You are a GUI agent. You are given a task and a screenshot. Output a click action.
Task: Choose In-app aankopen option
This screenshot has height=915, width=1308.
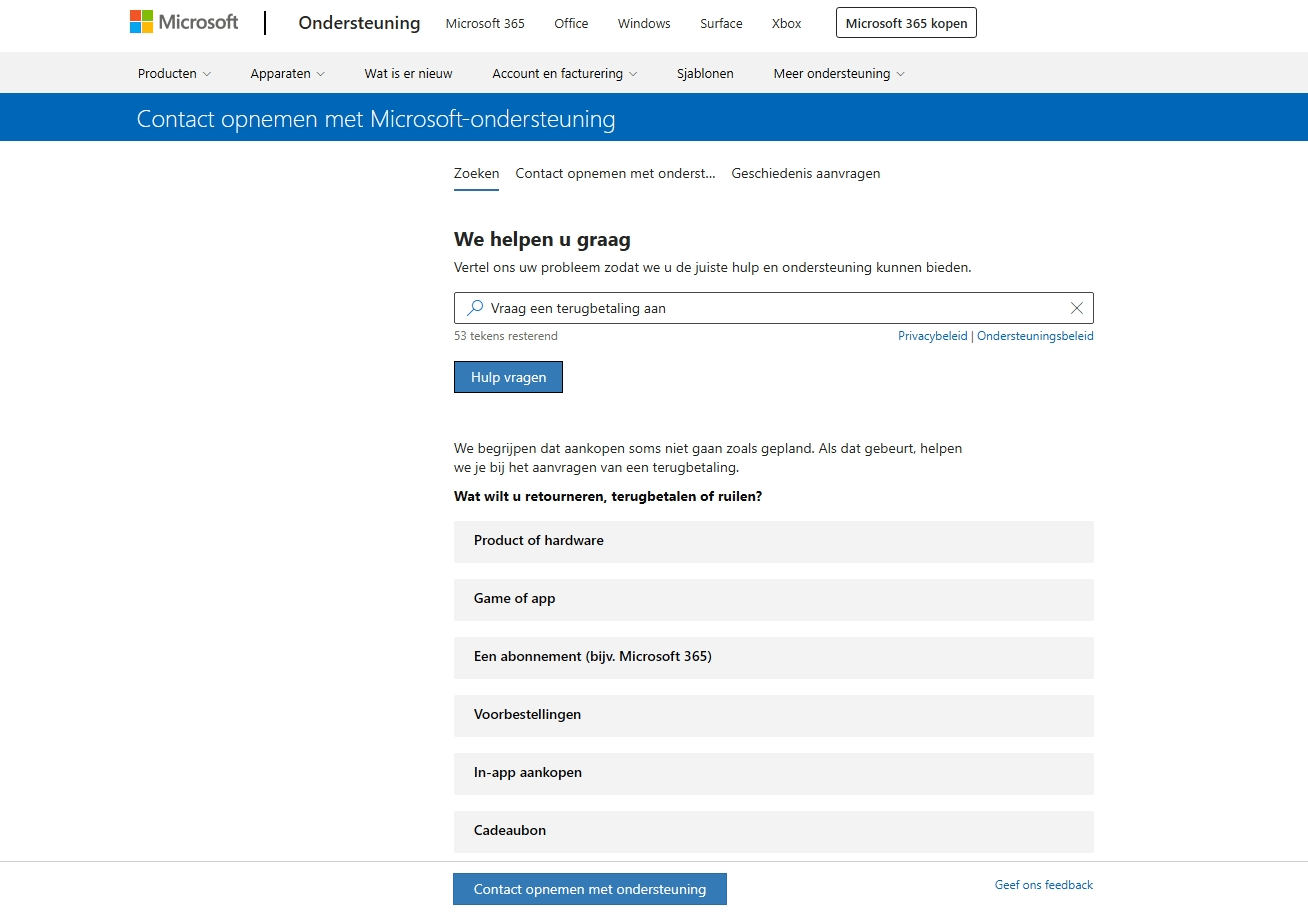(x=774, y=773)
